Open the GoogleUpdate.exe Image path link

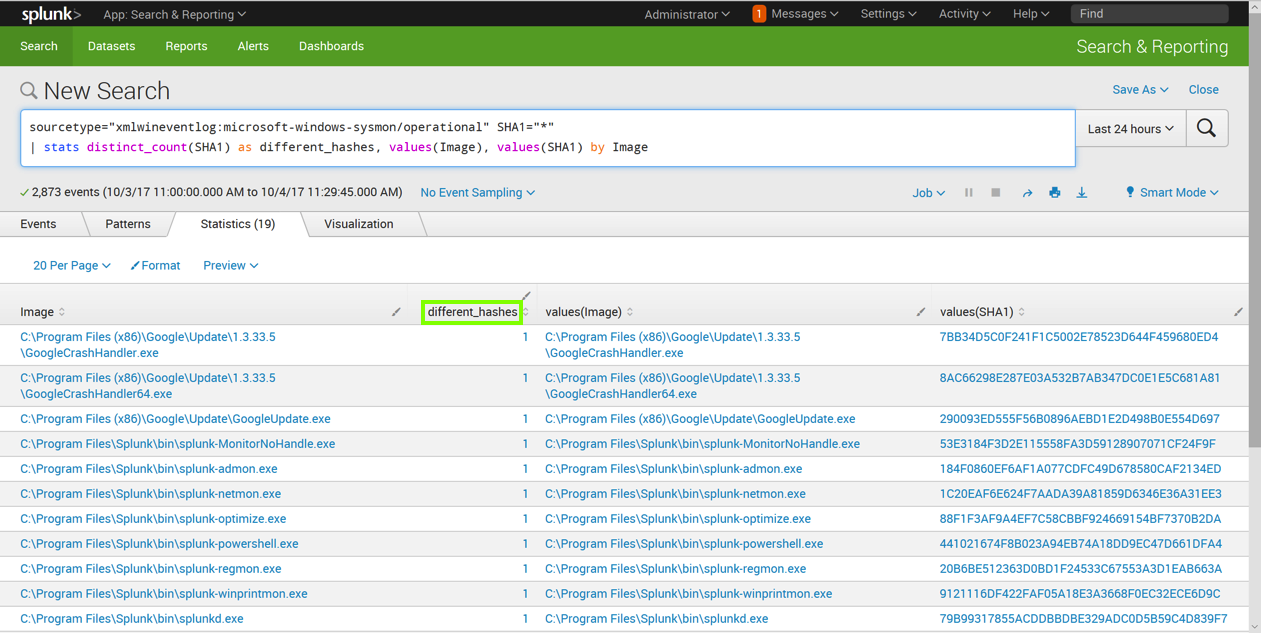click(175, 419)
